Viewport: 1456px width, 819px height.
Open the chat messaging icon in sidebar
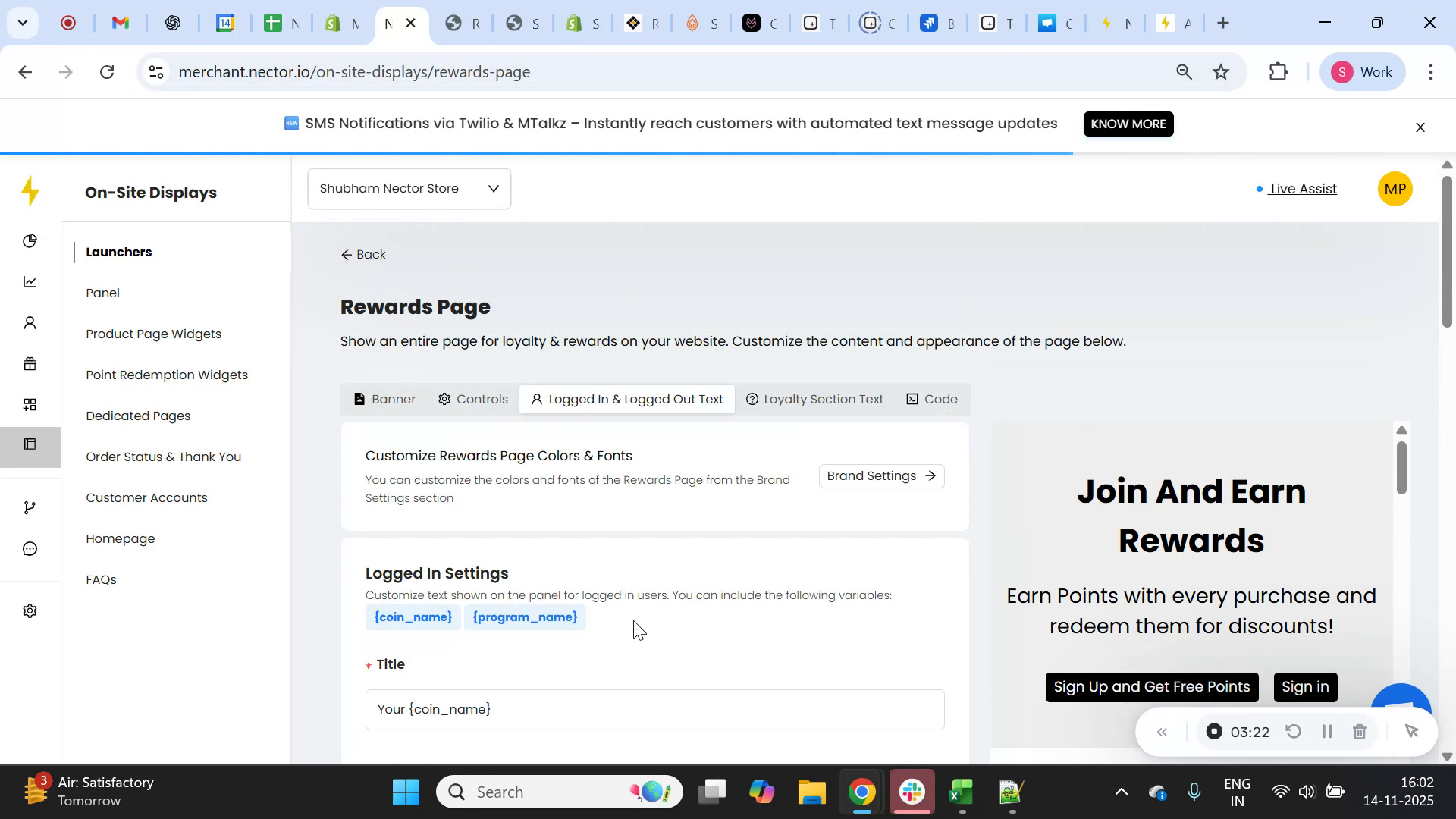point(30,548)
